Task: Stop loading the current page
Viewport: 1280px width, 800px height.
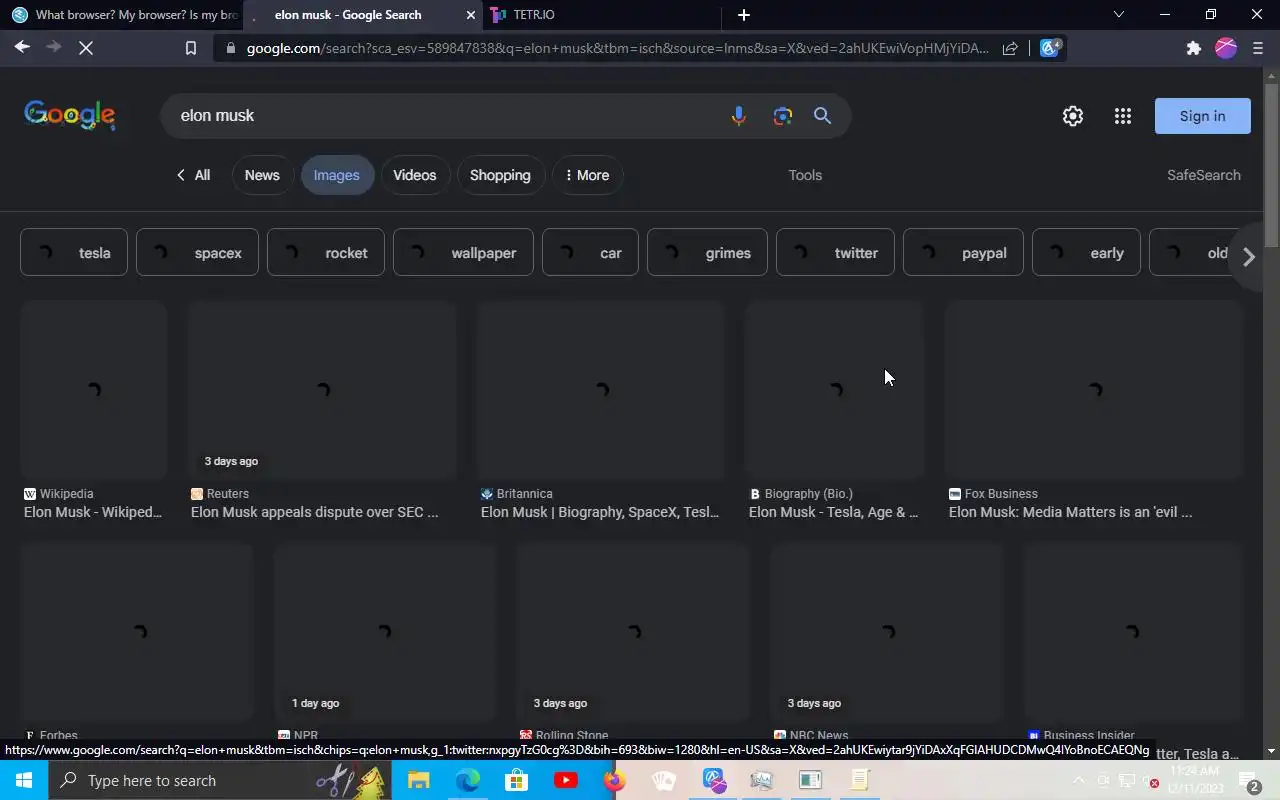Action: click(86, 47)
